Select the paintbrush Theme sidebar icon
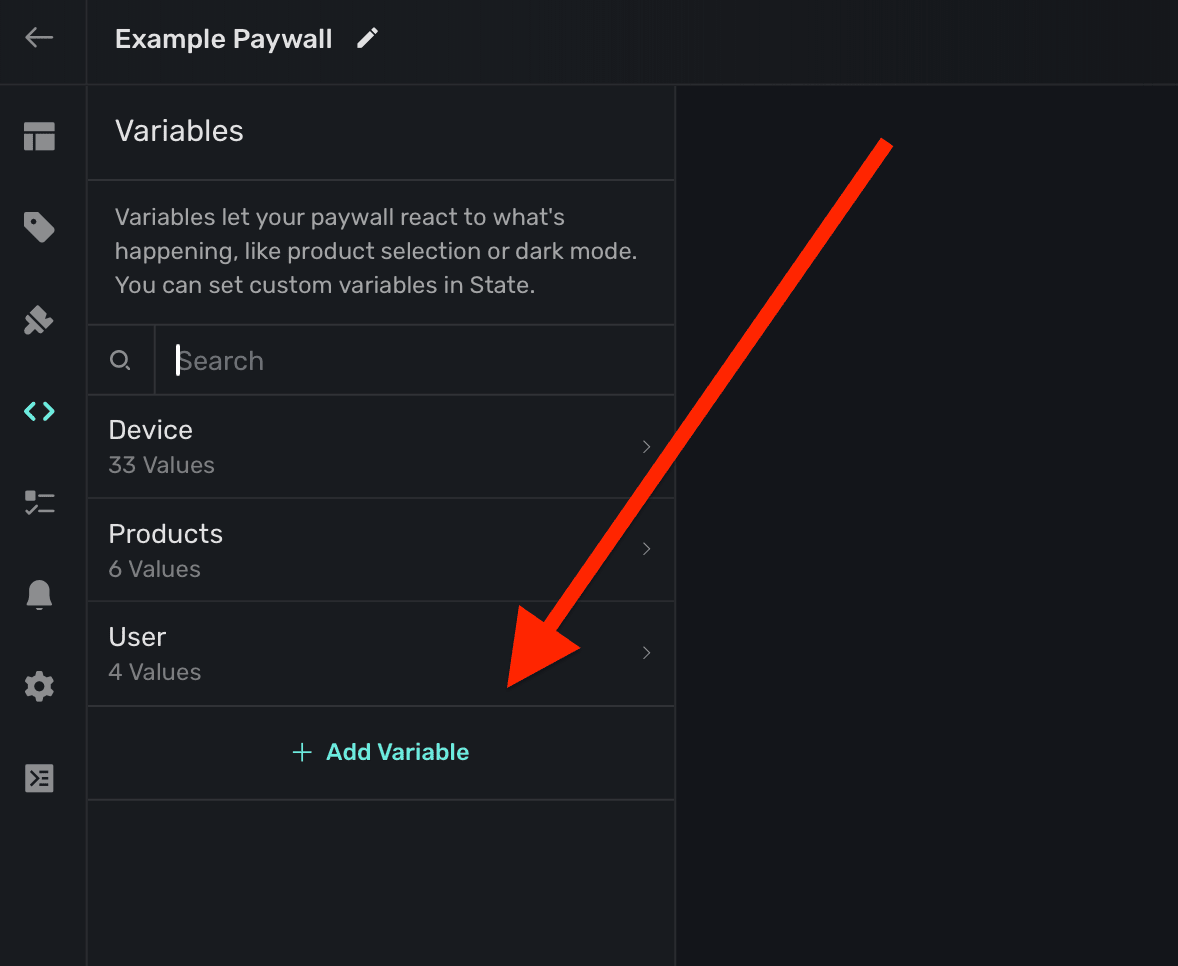The height and width of the screenshot is (966, 1178). 39,320
